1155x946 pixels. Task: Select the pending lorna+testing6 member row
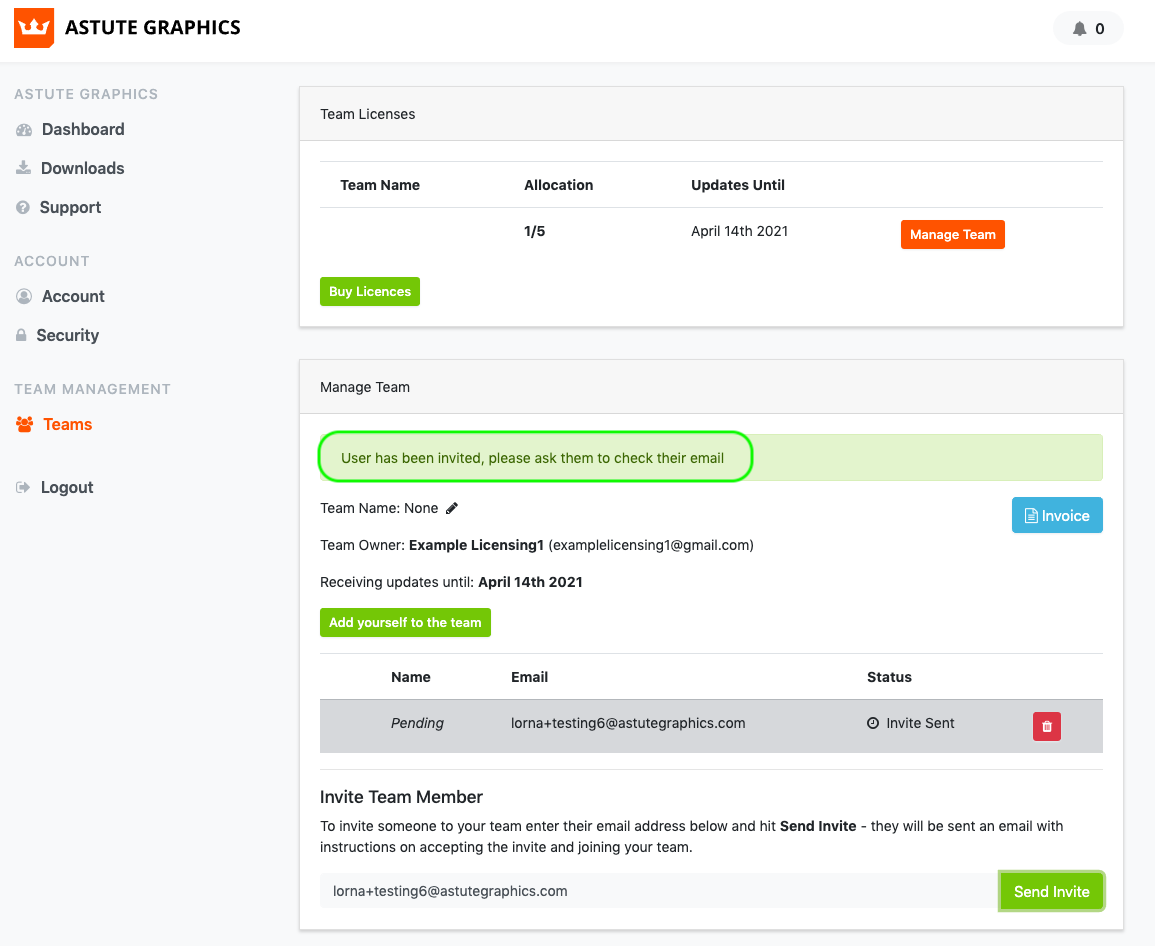627,724
